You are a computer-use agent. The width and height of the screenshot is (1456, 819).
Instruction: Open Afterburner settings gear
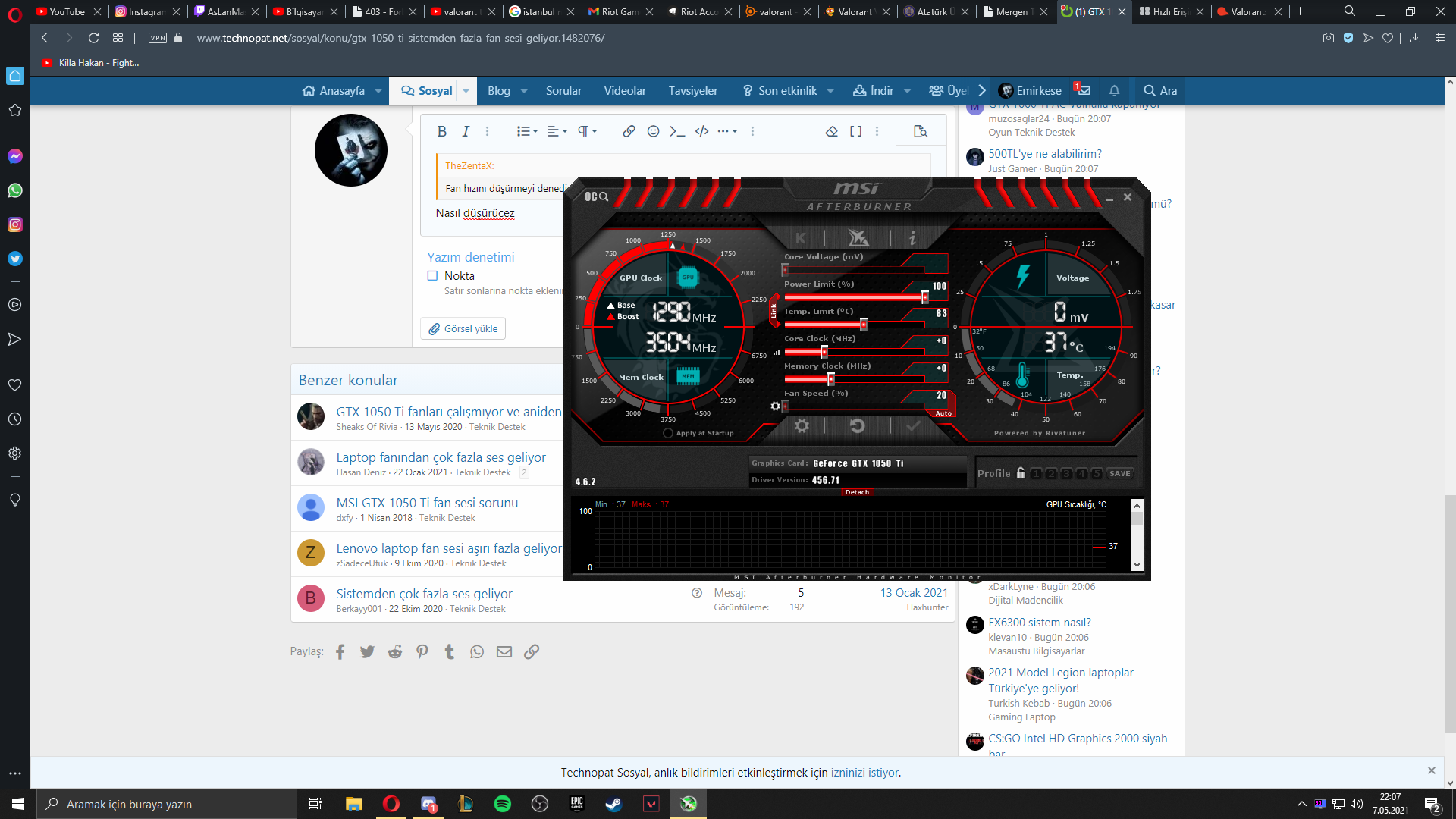(802, 426)
